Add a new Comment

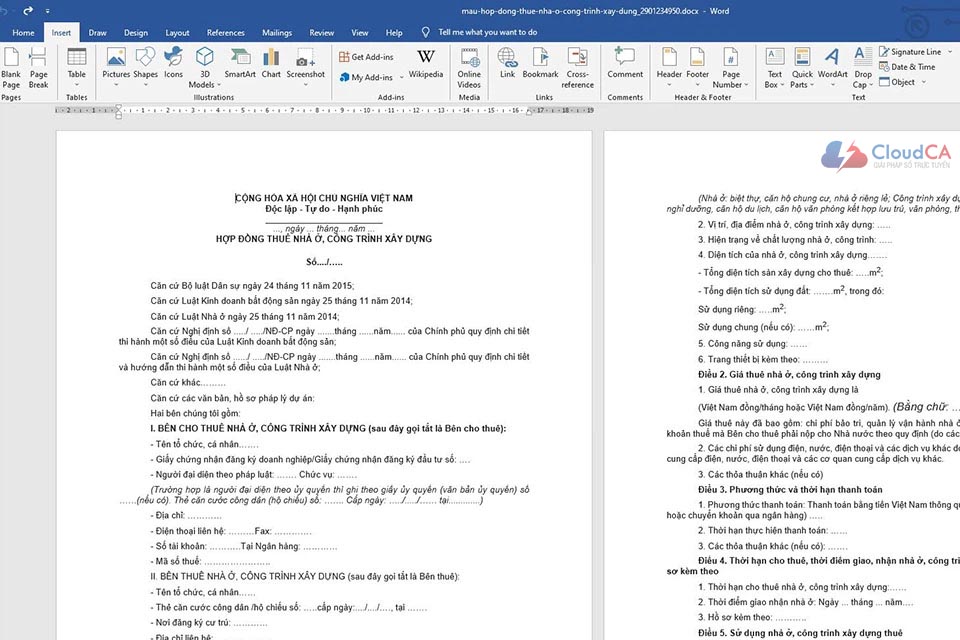[625, 63]
